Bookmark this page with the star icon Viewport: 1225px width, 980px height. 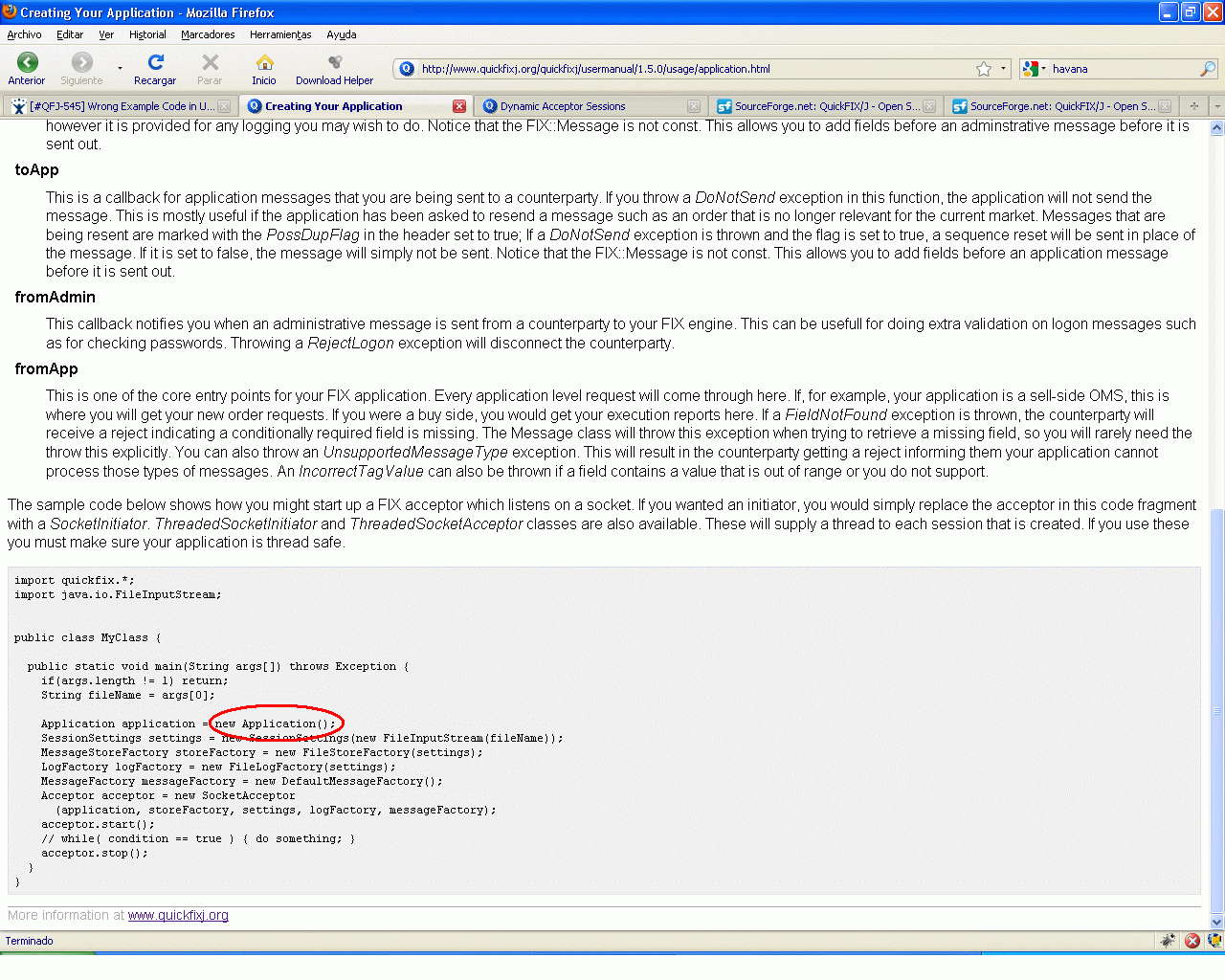click(x=984, y=69)
